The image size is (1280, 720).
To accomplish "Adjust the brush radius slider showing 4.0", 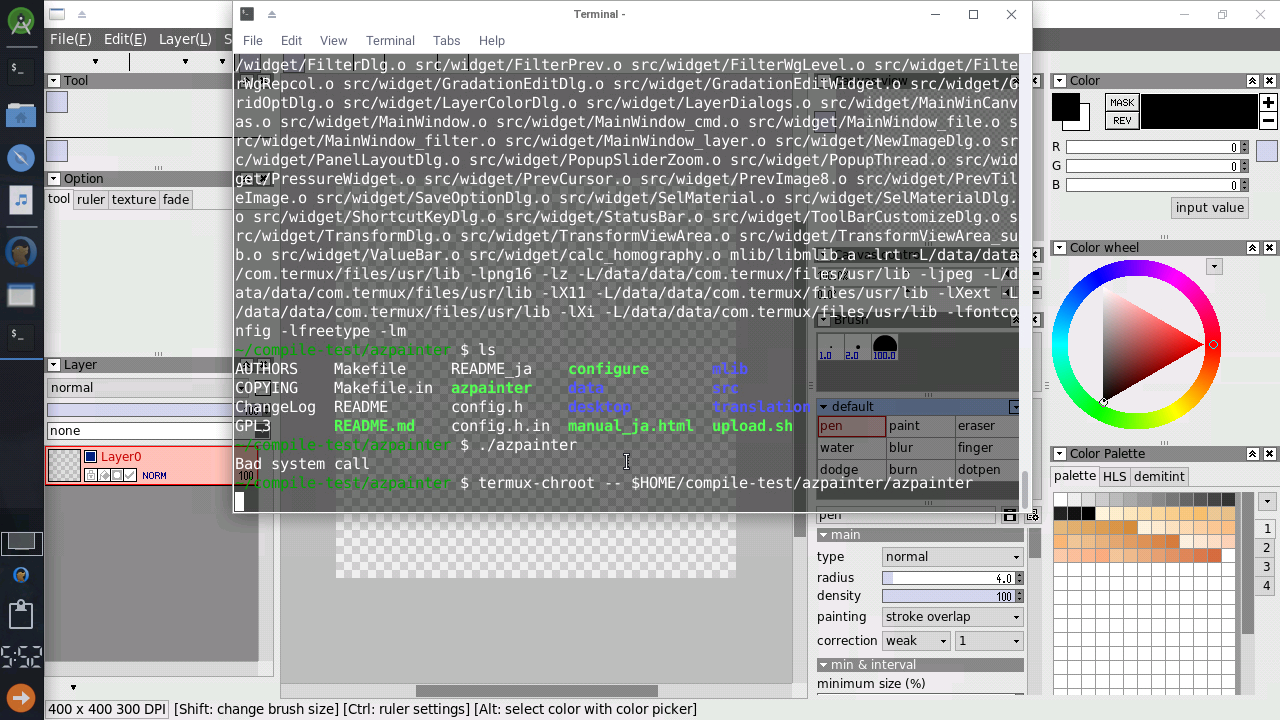I will point(948,578).
